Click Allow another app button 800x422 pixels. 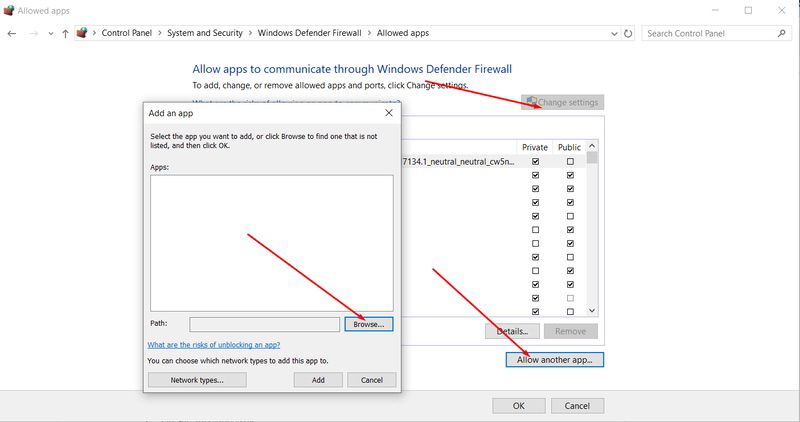click(x=555, y=360)
